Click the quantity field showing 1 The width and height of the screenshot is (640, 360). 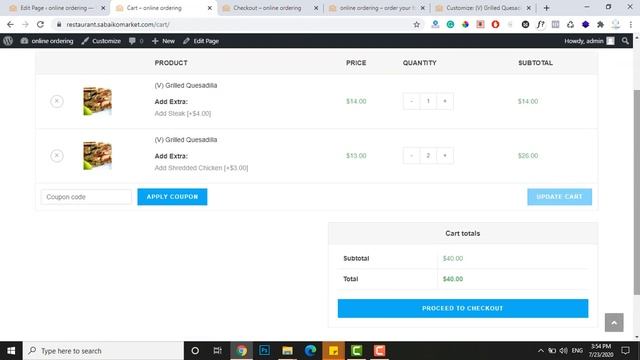(x=428, y=101)
